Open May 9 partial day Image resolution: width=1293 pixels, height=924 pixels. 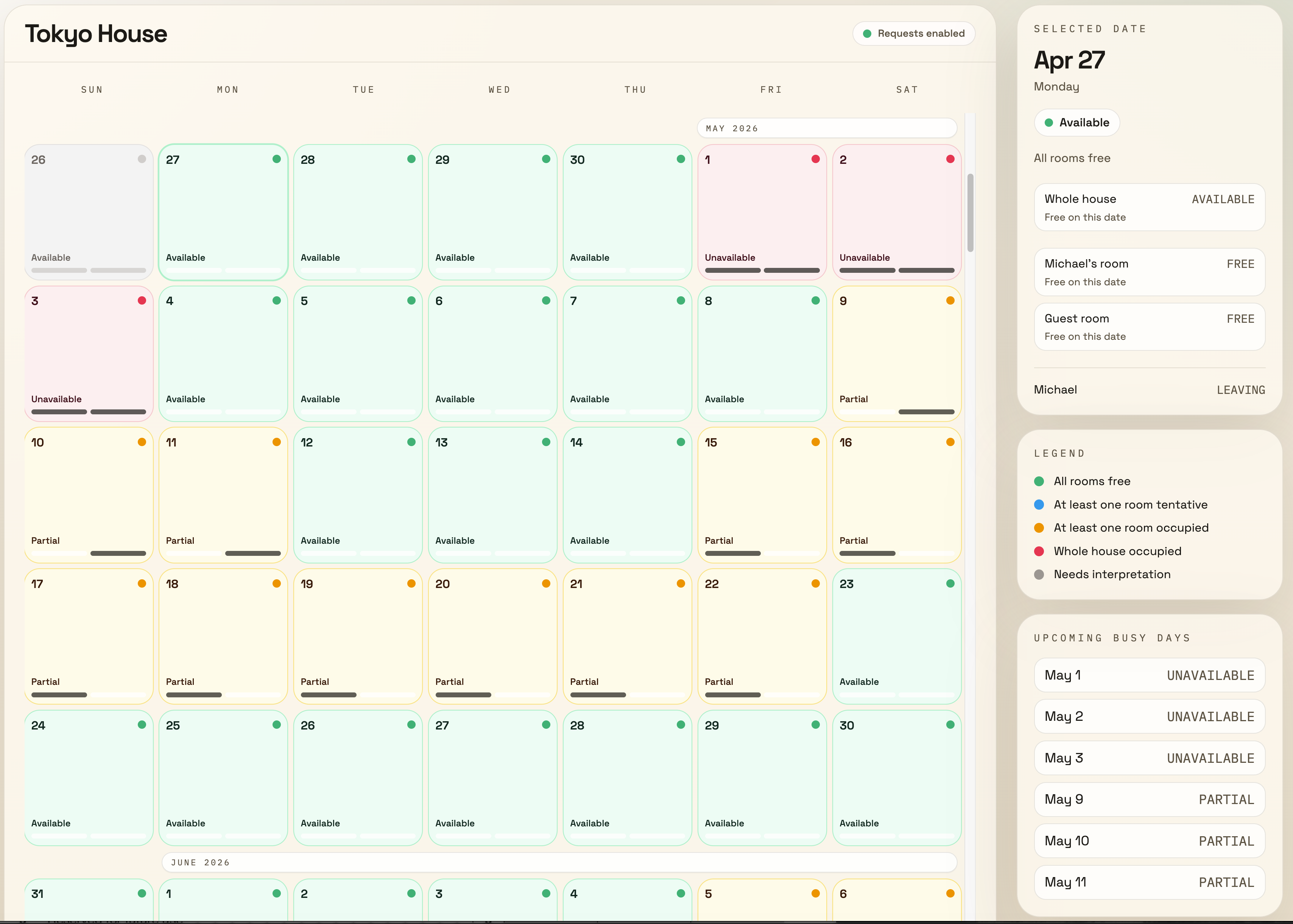[897, 353]
